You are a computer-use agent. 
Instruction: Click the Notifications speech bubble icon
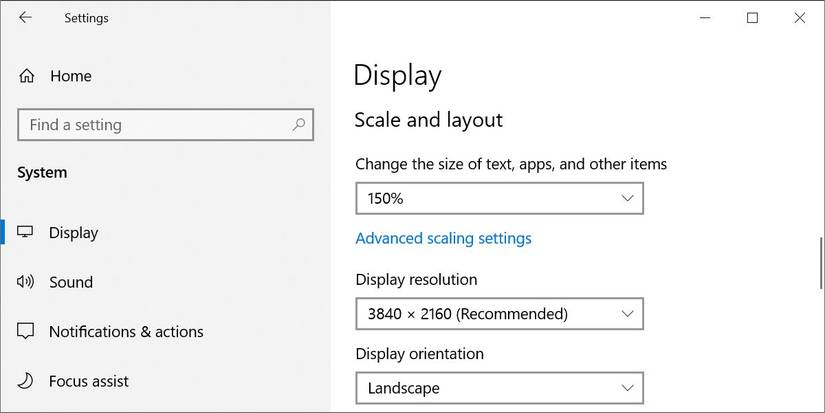tap(26, 331)
